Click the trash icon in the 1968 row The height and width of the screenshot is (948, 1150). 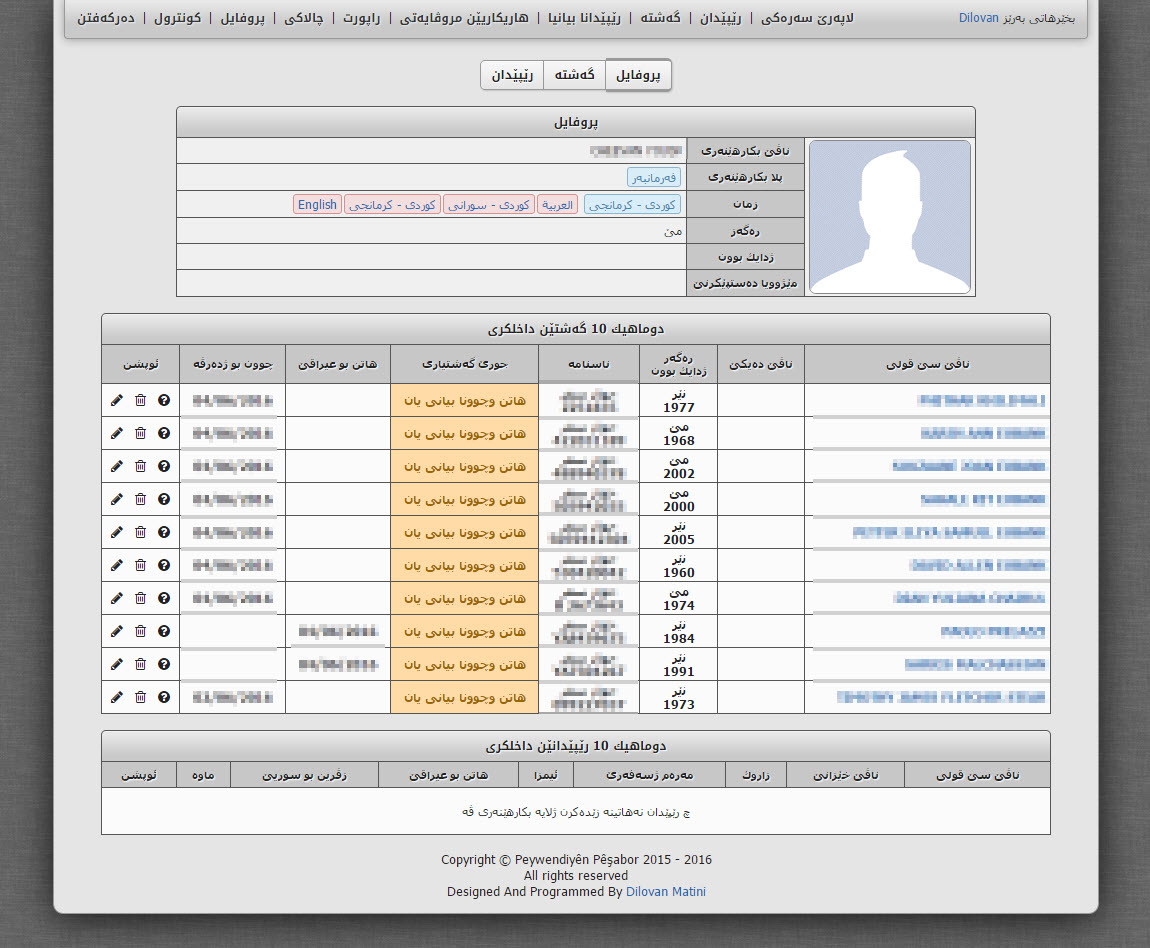click(140, 433)
